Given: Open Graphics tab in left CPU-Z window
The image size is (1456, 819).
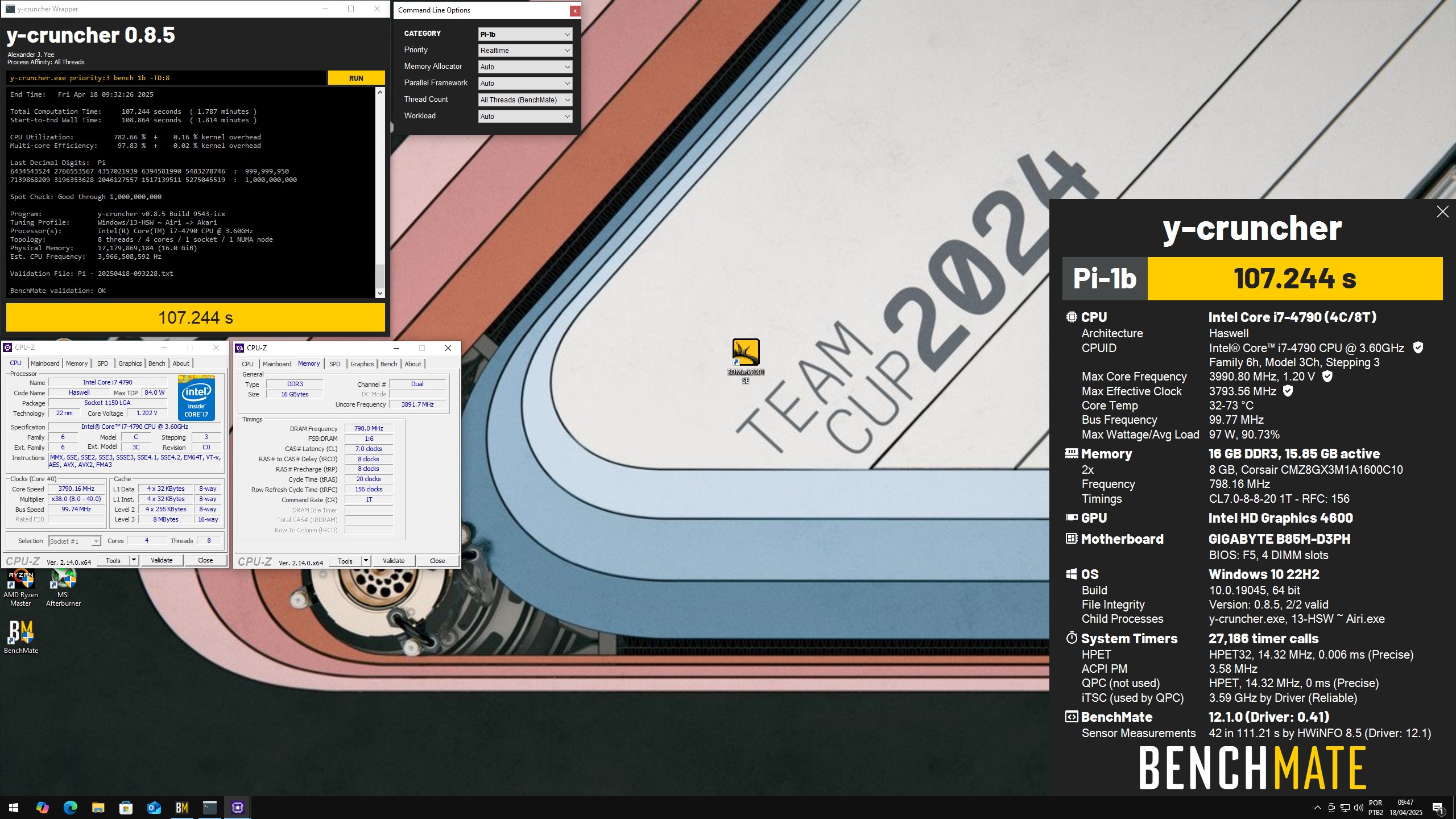Looking at the screenshot, I should tap(130, 363).
